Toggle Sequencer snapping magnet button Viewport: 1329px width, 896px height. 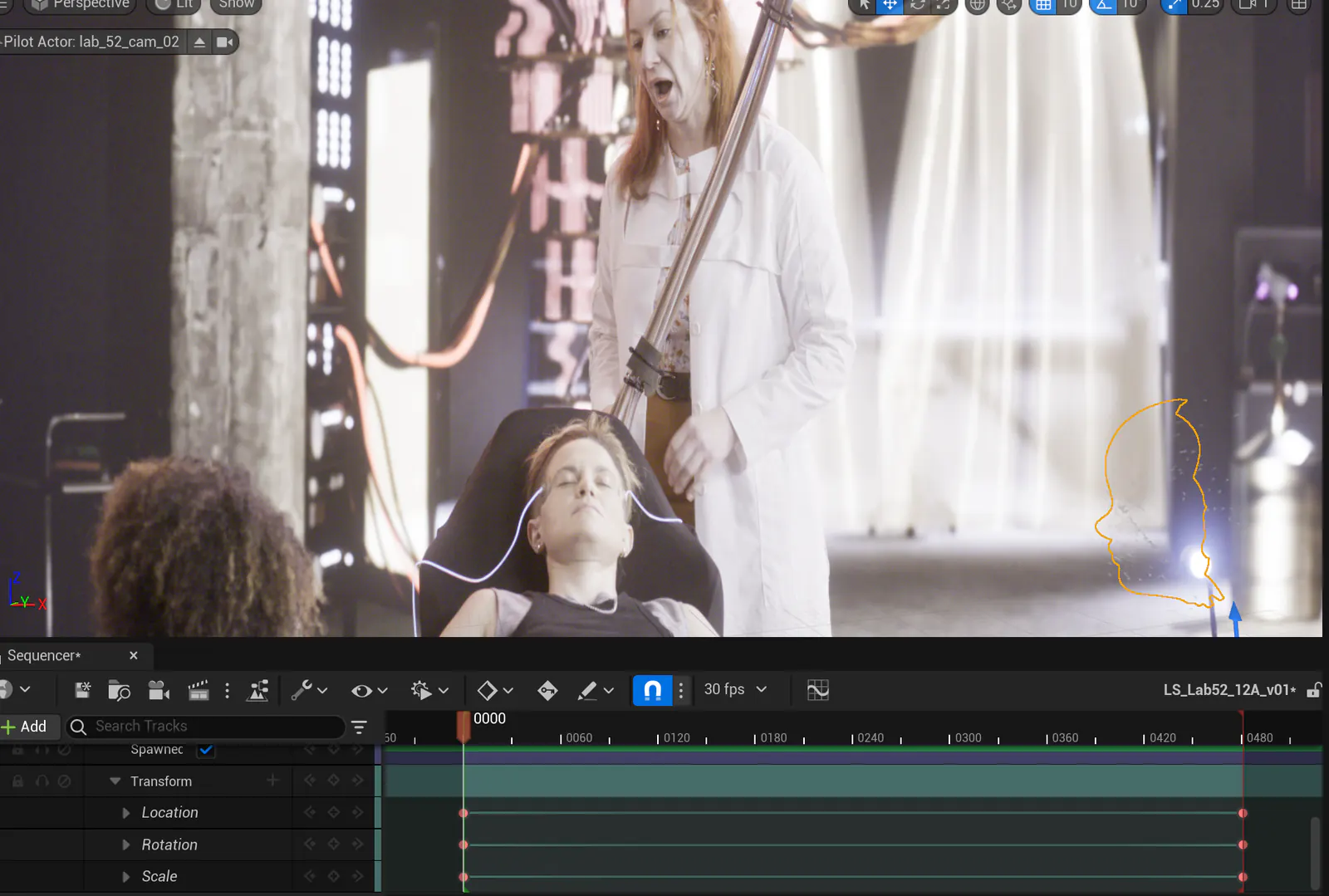(652, 690)
